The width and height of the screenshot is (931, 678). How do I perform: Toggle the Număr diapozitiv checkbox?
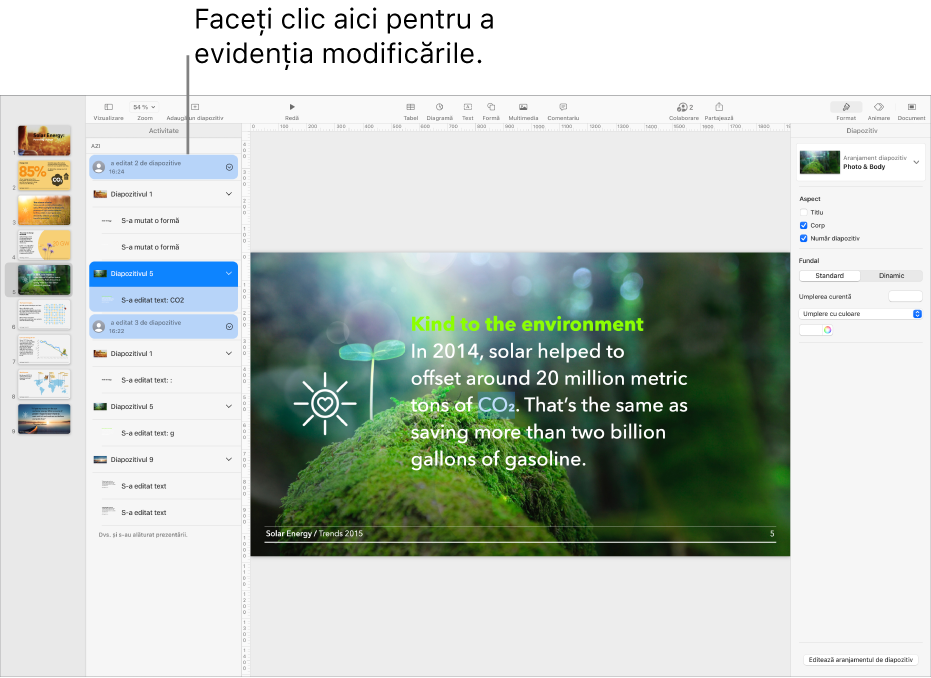pos(804,239)
